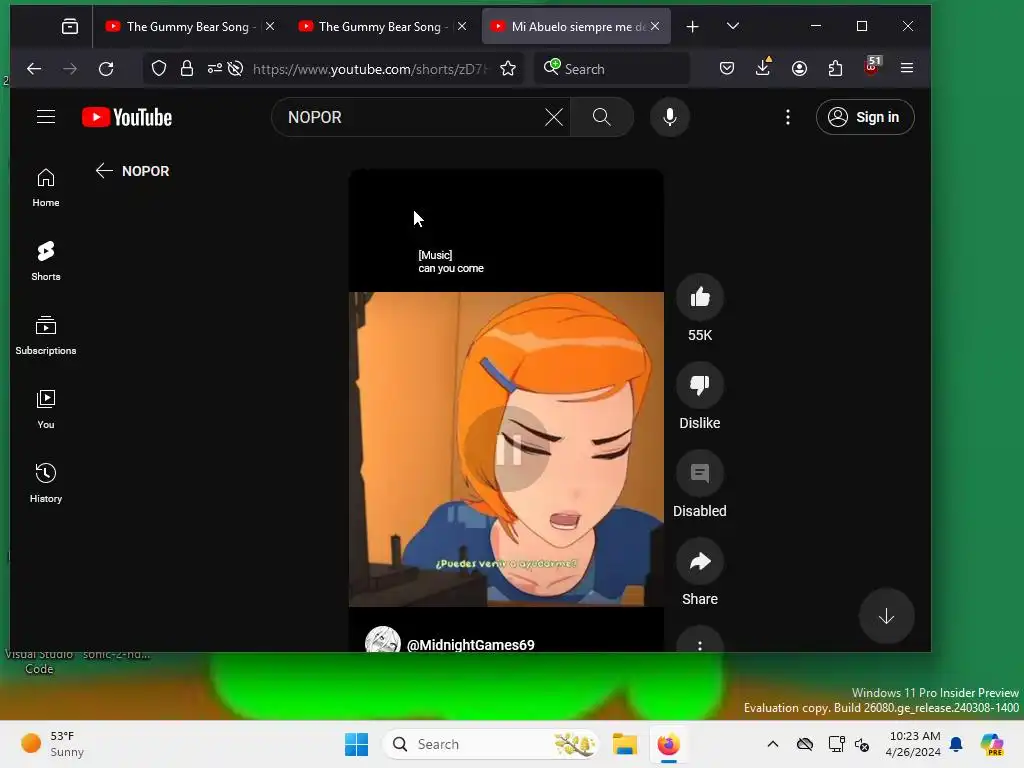Screen dimensions: 1024x768
Task: Click the Sign in button
Action: pos(865,117)
